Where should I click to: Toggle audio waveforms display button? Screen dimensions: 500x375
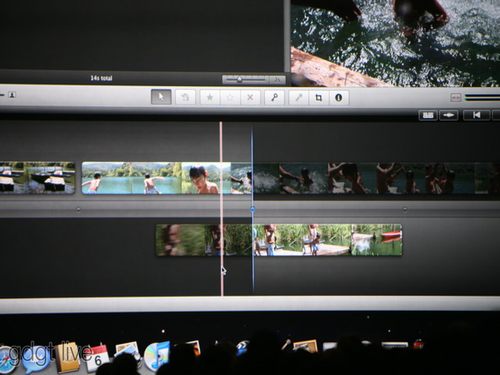tap(448, 115)
